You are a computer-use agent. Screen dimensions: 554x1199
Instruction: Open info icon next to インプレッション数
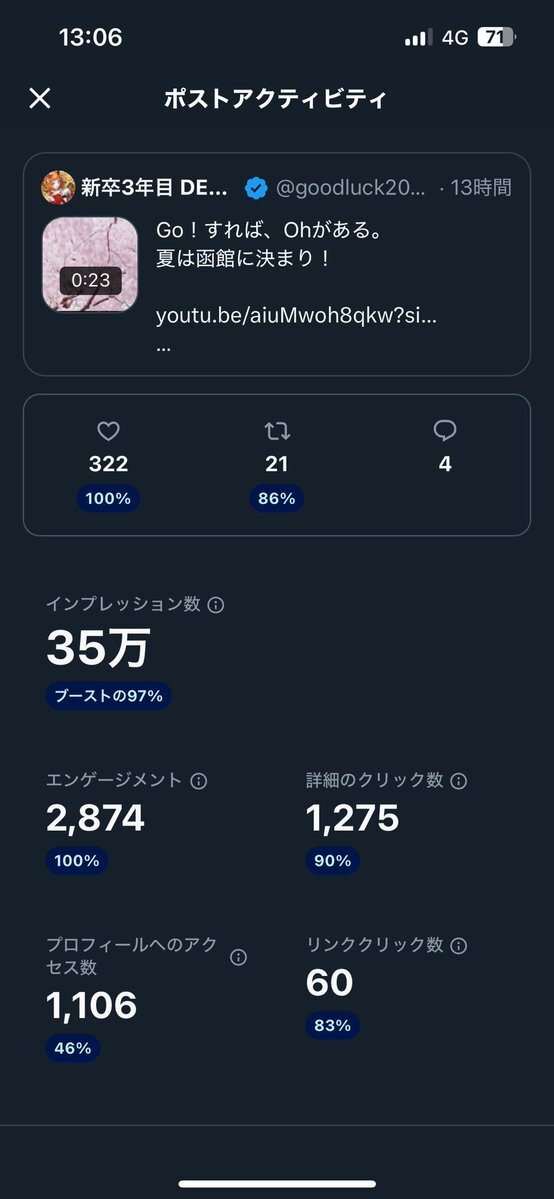coord(216,605)
